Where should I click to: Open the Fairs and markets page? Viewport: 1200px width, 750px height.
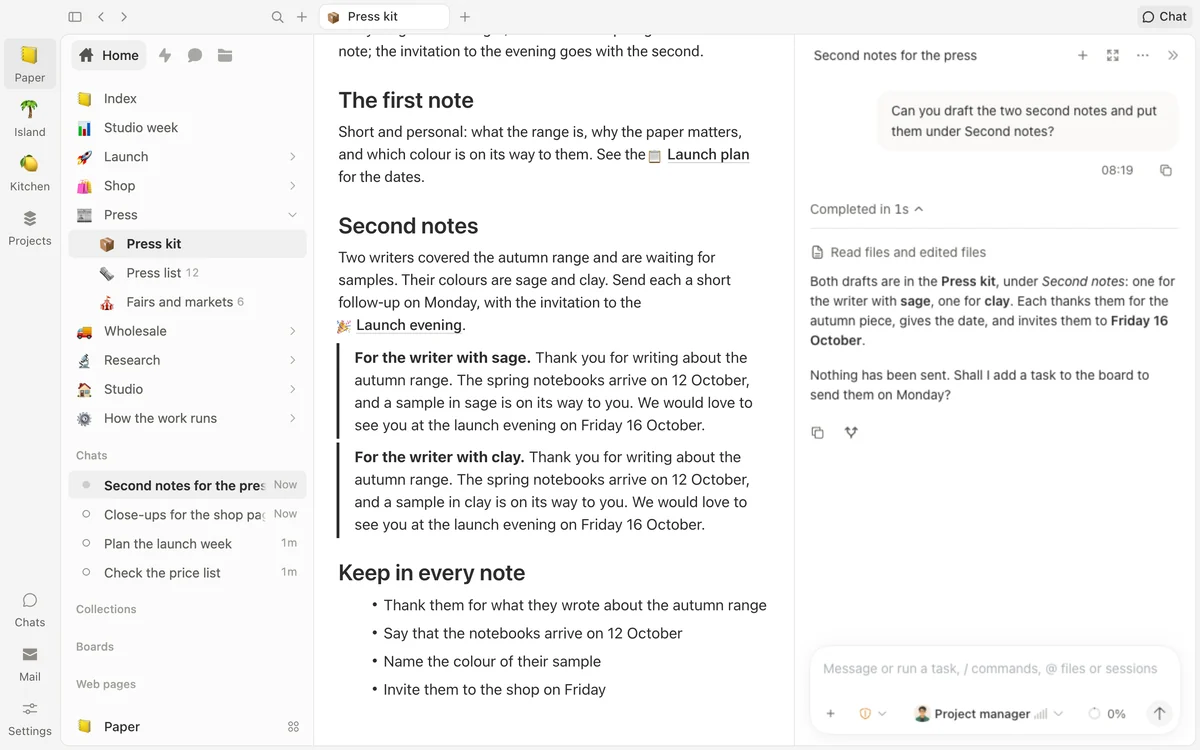187,302
